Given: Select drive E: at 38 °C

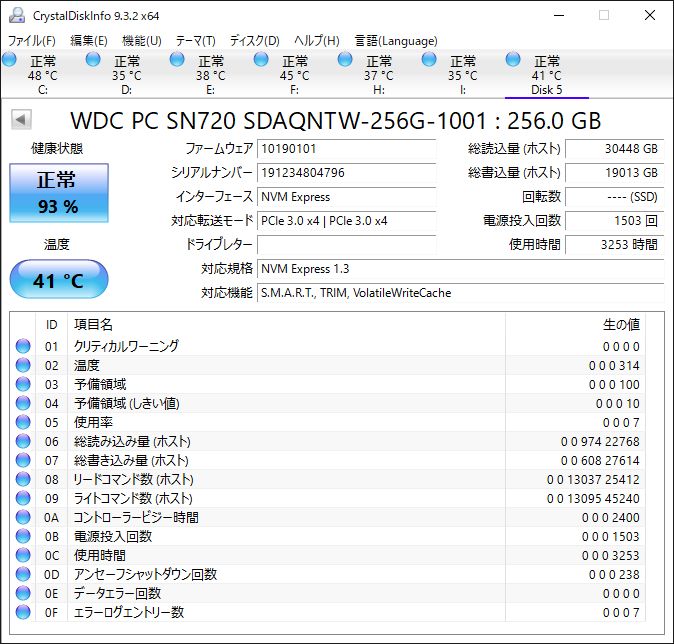Looking at the screenshot, I should [x=211, y=75].
